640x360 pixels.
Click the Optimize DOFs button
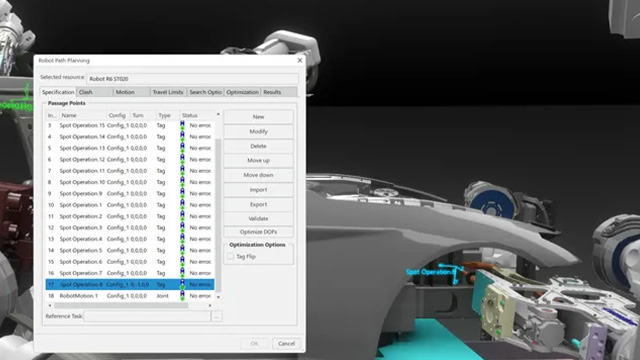tap(258, 232)
